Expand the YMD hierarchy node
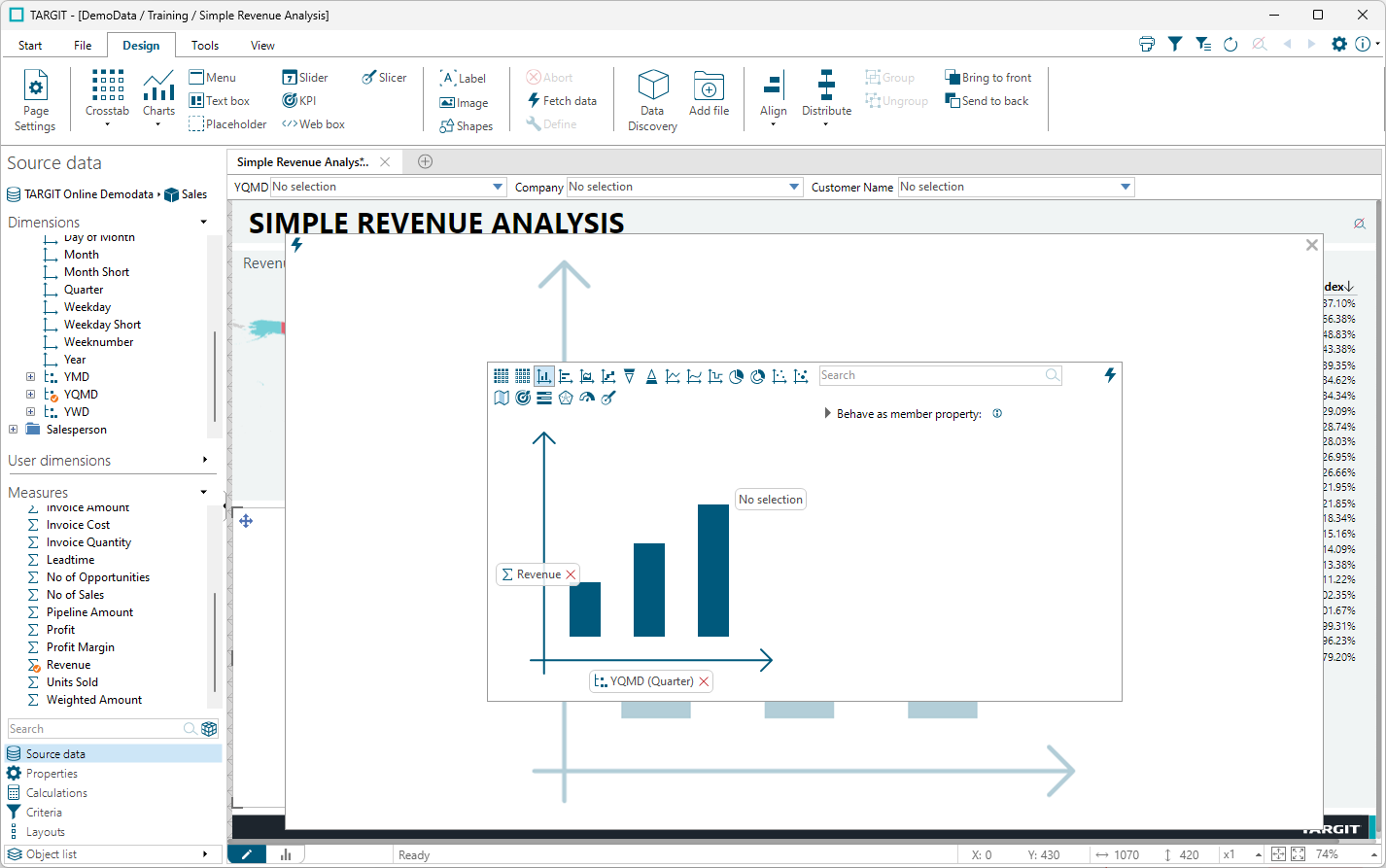 (x=30, y=377)
